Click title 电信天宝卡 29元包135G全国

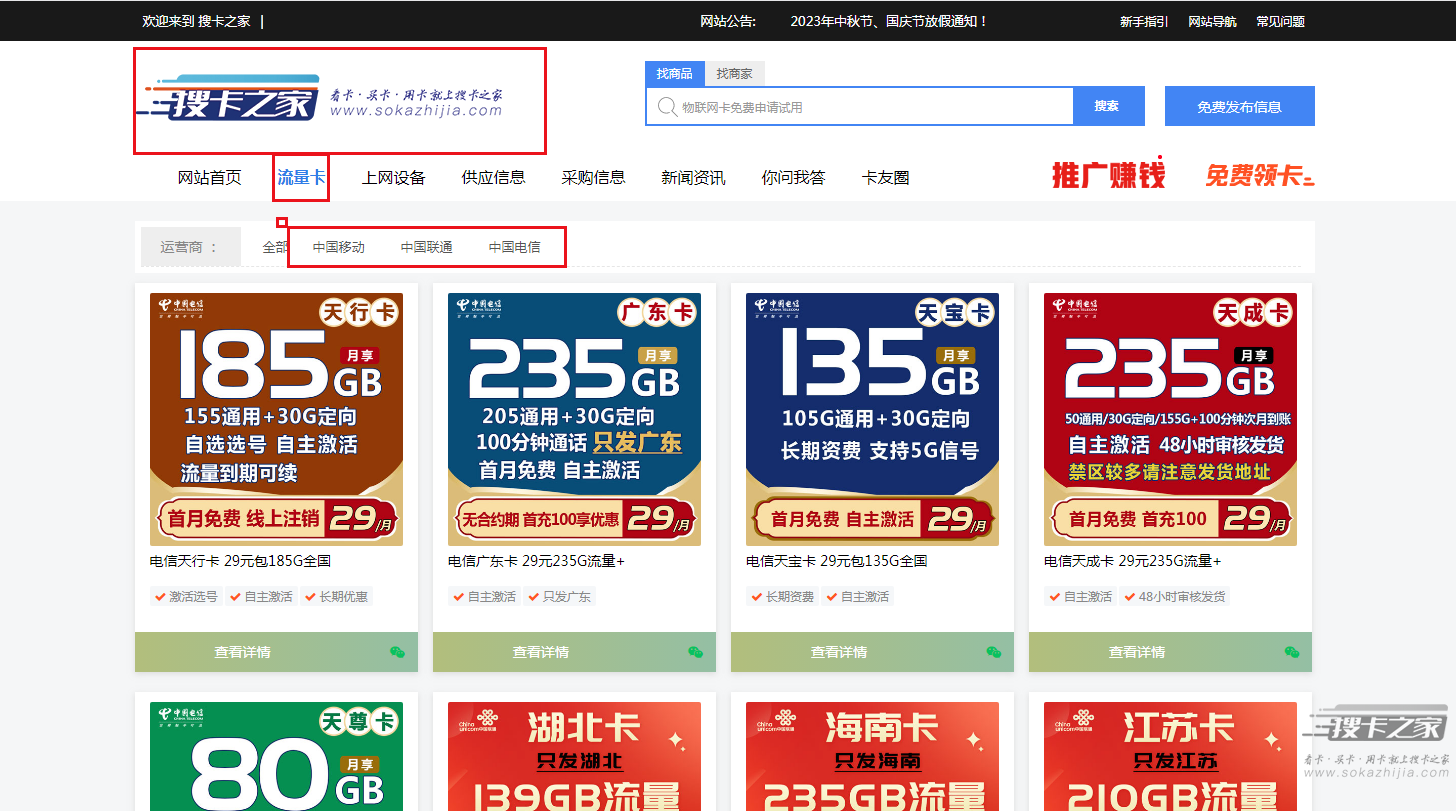coord(836,562)
